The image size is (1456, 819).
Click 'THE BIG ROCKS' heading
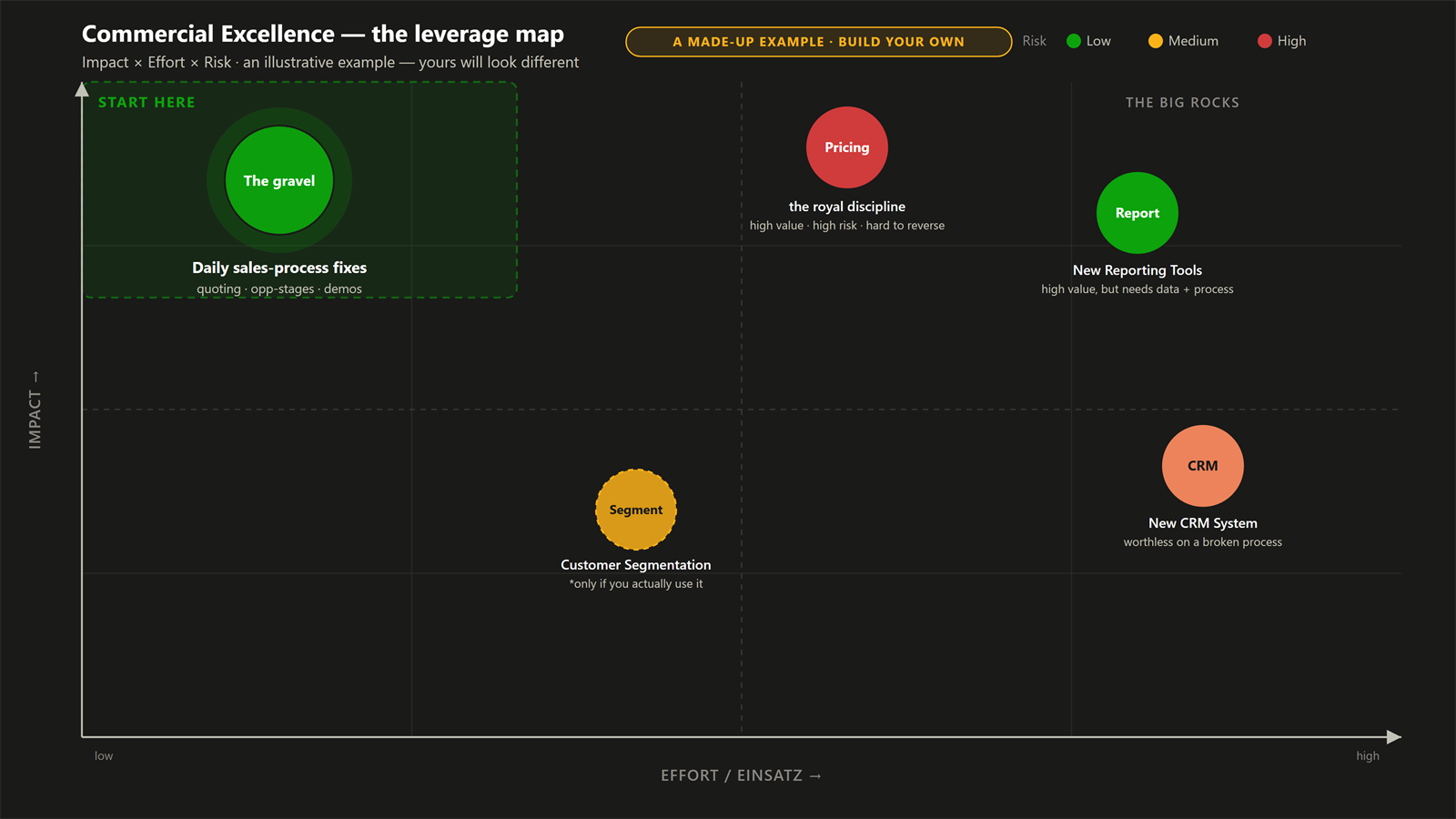point(1182,103)
